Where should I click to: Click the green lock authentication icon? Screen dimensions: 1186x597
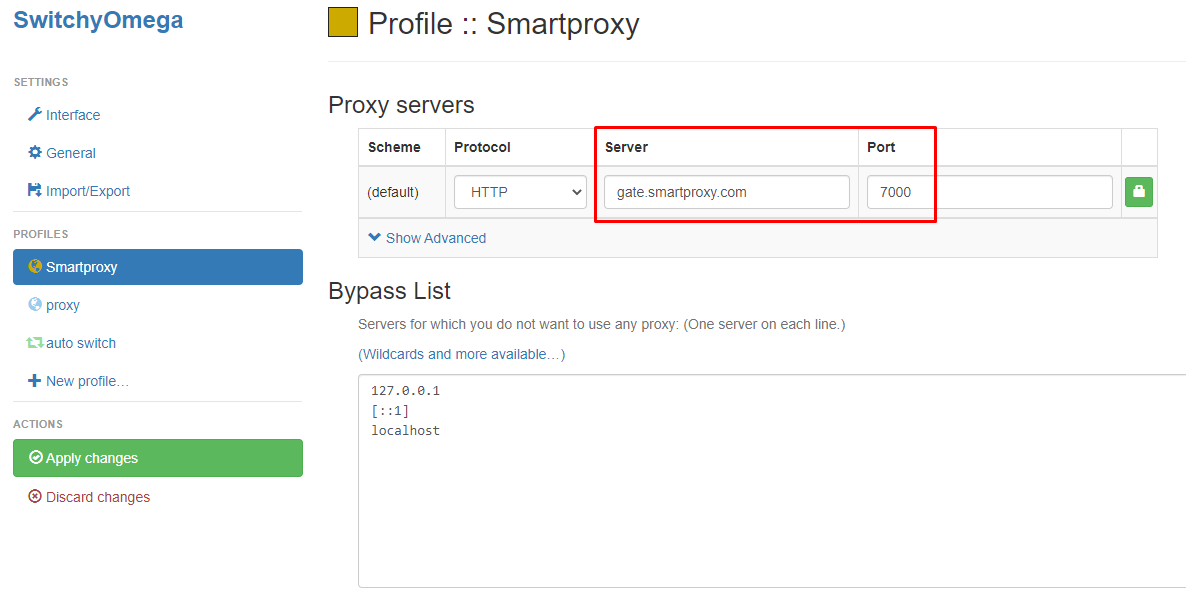1138,192
